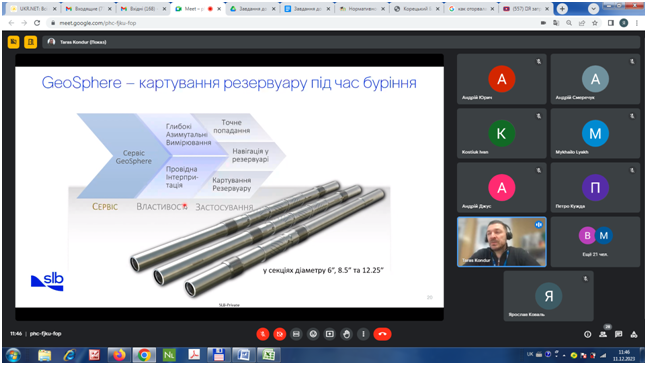Viewport: 647px width, 365px height.
Task: Open the Word taskbar button
Action: pyautogui.click(x=244, y=355)
